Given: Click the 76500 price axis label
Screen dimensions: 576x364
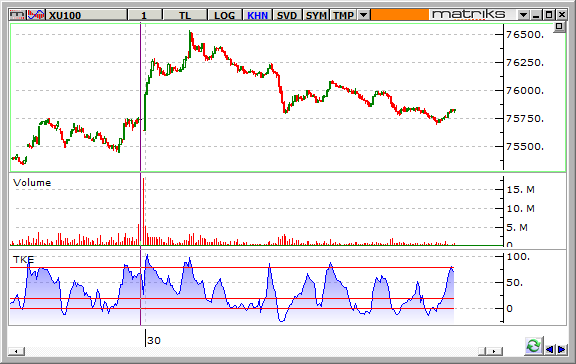Looking at the screenshot, I should (525, 35).
